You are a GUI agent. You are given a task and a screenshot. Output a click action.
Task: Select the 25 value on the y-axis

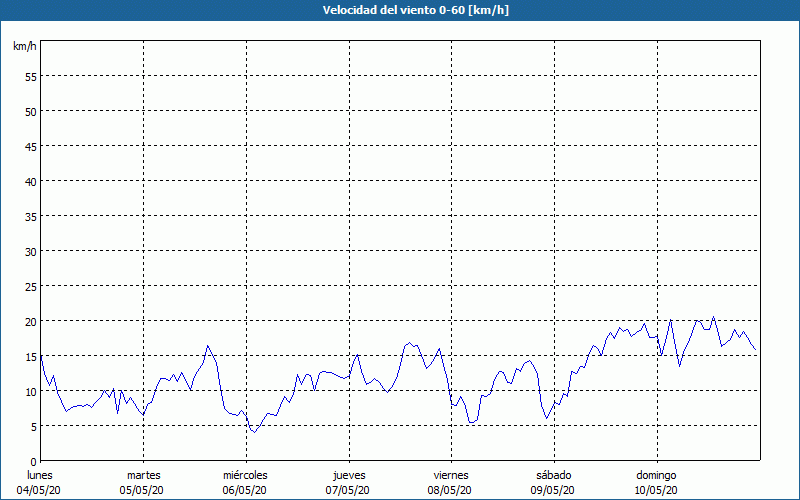[x=31, y=287]
